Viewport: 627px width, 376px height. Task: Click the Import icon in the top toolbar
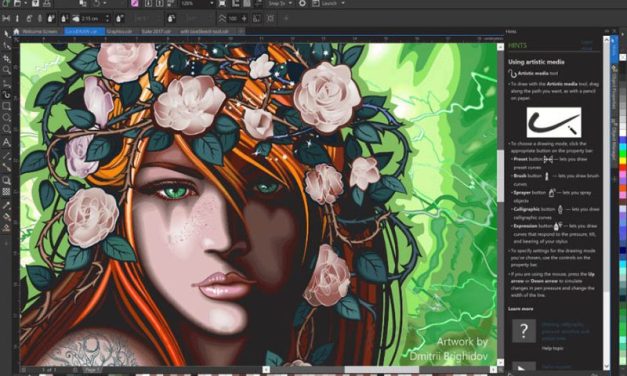tap(148, 3)
